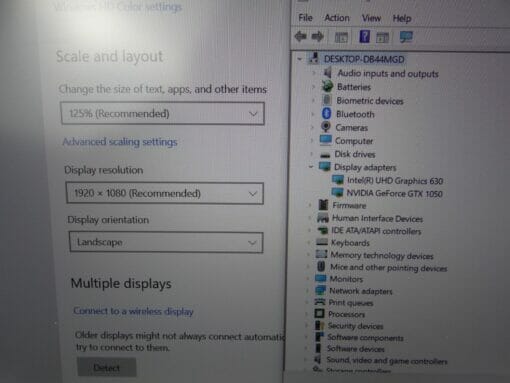The image size is (510, 383).
Task: Collapse the DESKTOP-DB44MGD root node
Action: [x=300, y=59]
